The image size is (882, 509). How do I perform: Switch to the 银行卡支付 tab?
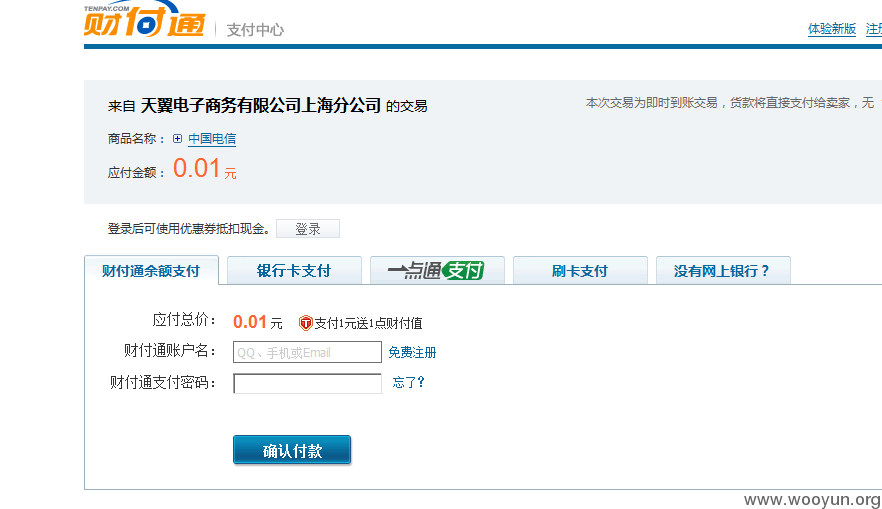point(294,271)
